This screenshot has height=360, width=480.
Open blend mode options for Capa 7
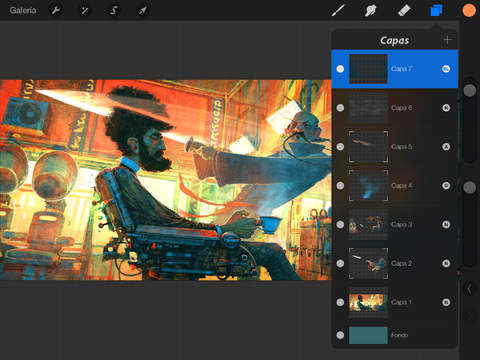pos(446,69)
